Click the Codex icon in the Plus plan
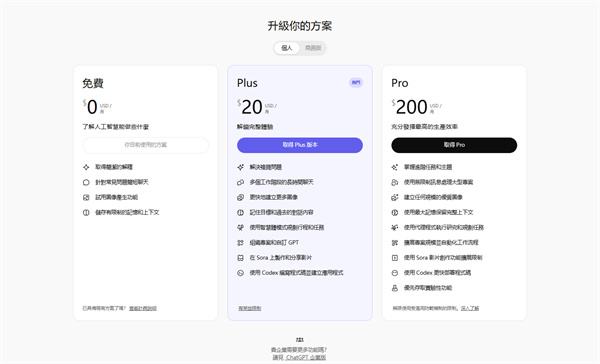The image size is (600, 364). (240, 273)
